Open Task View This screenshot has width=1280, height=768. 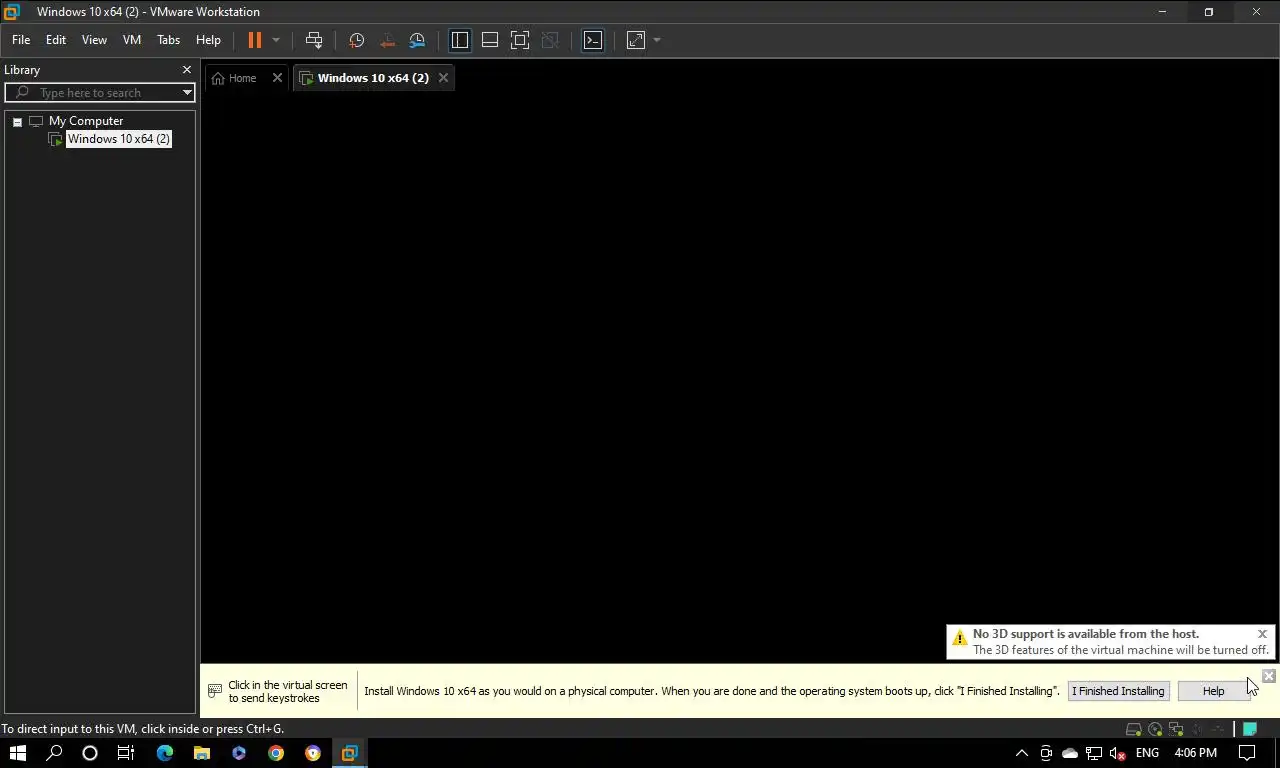point(126,753)
